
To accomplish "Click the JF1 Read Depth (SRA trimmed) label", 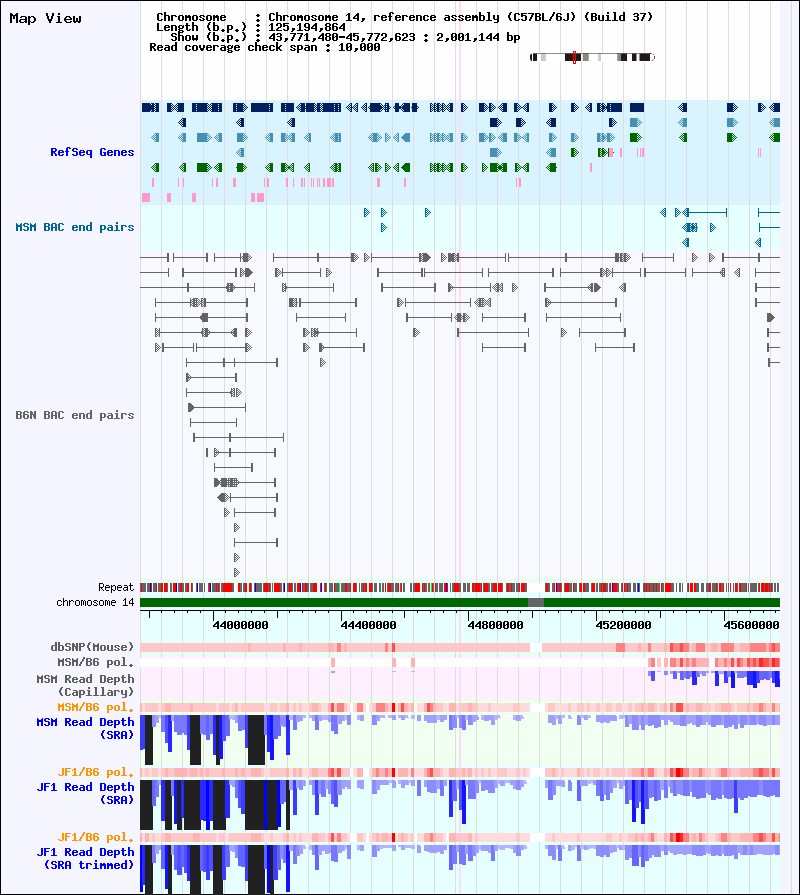I will point(85,858).
